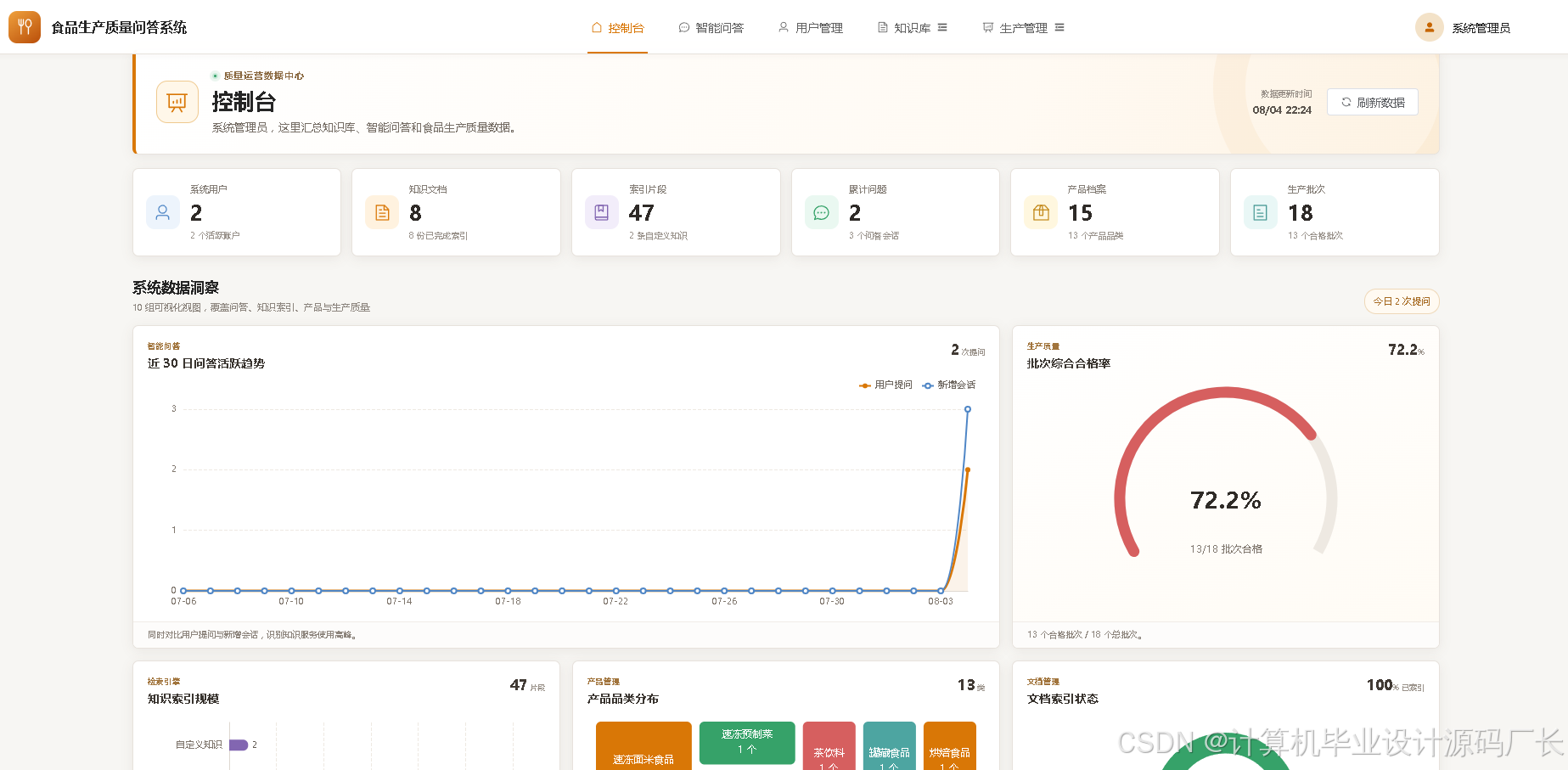Expand the 知识库 submenu
Image resolution: width=1568 pixels, height=770 pixels.
click(942, 27)
